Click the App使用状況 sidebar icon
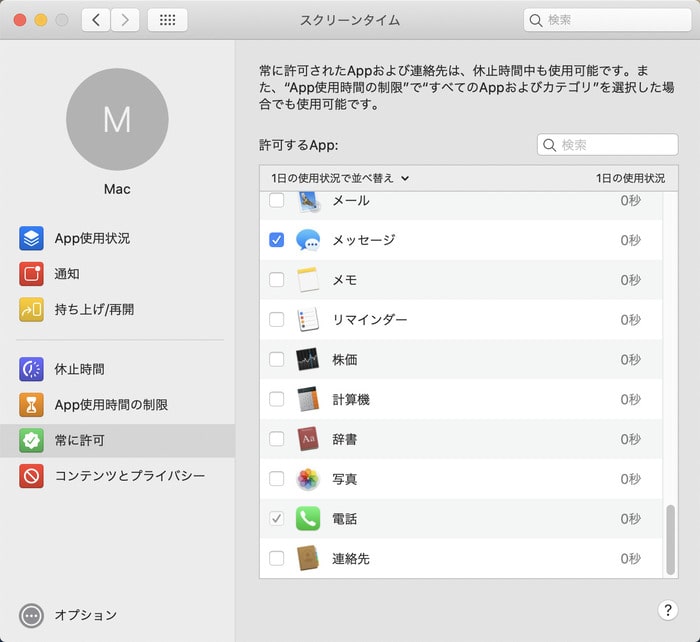Viewport: 700px width, 642px height. [31, 238]
